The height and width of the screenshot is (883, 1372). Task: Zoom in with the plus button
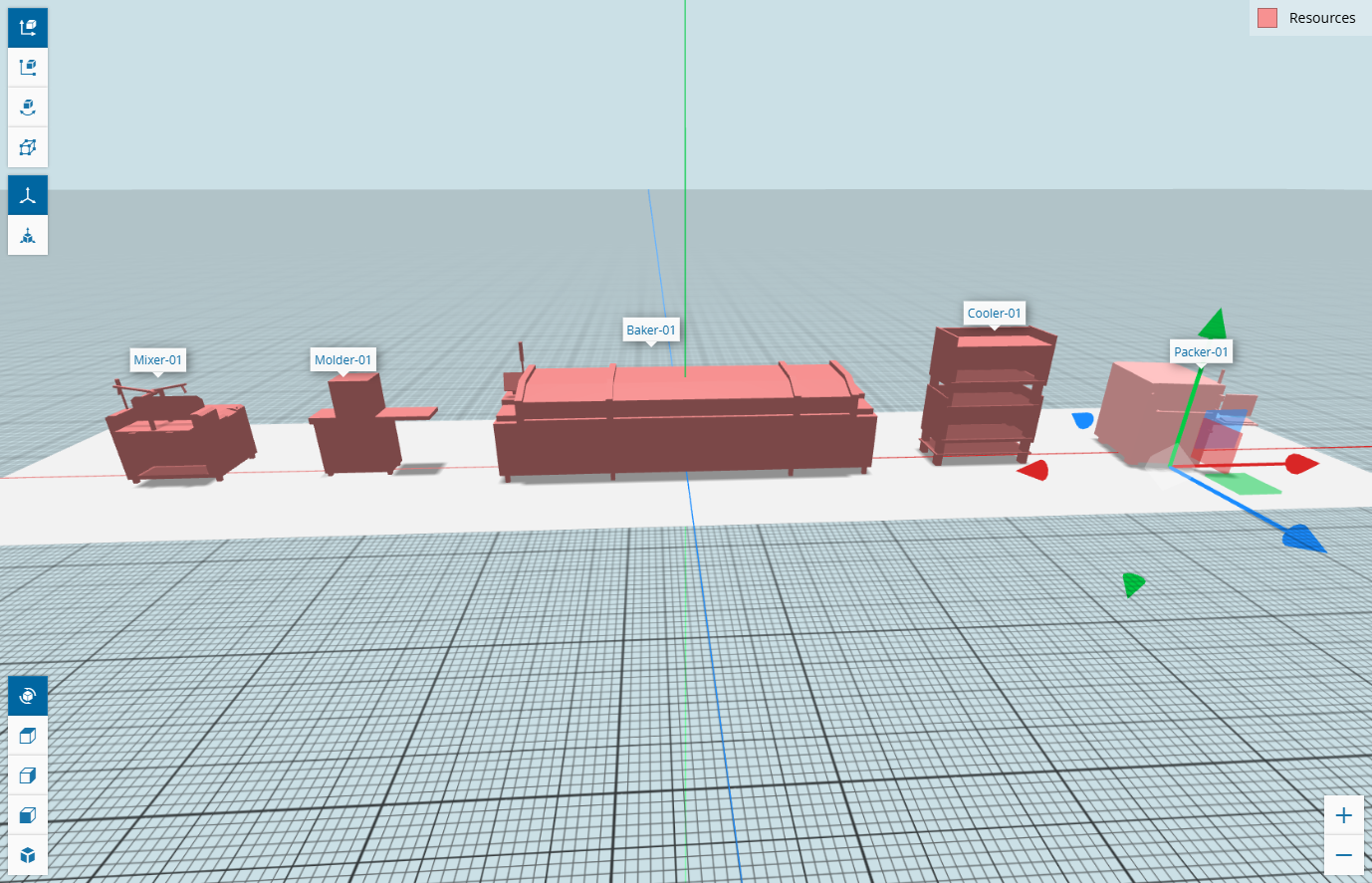[1343, 815]
